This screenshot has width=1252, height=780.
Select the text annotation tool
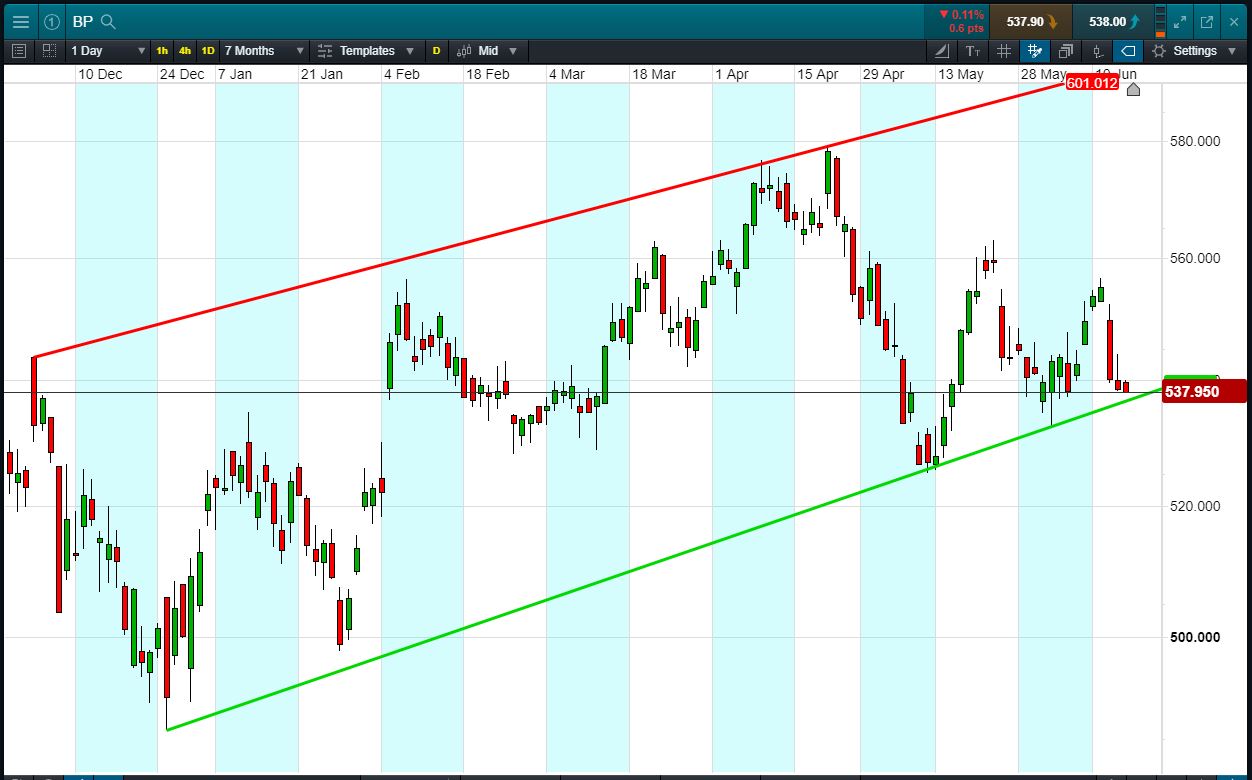click(973, 50)
